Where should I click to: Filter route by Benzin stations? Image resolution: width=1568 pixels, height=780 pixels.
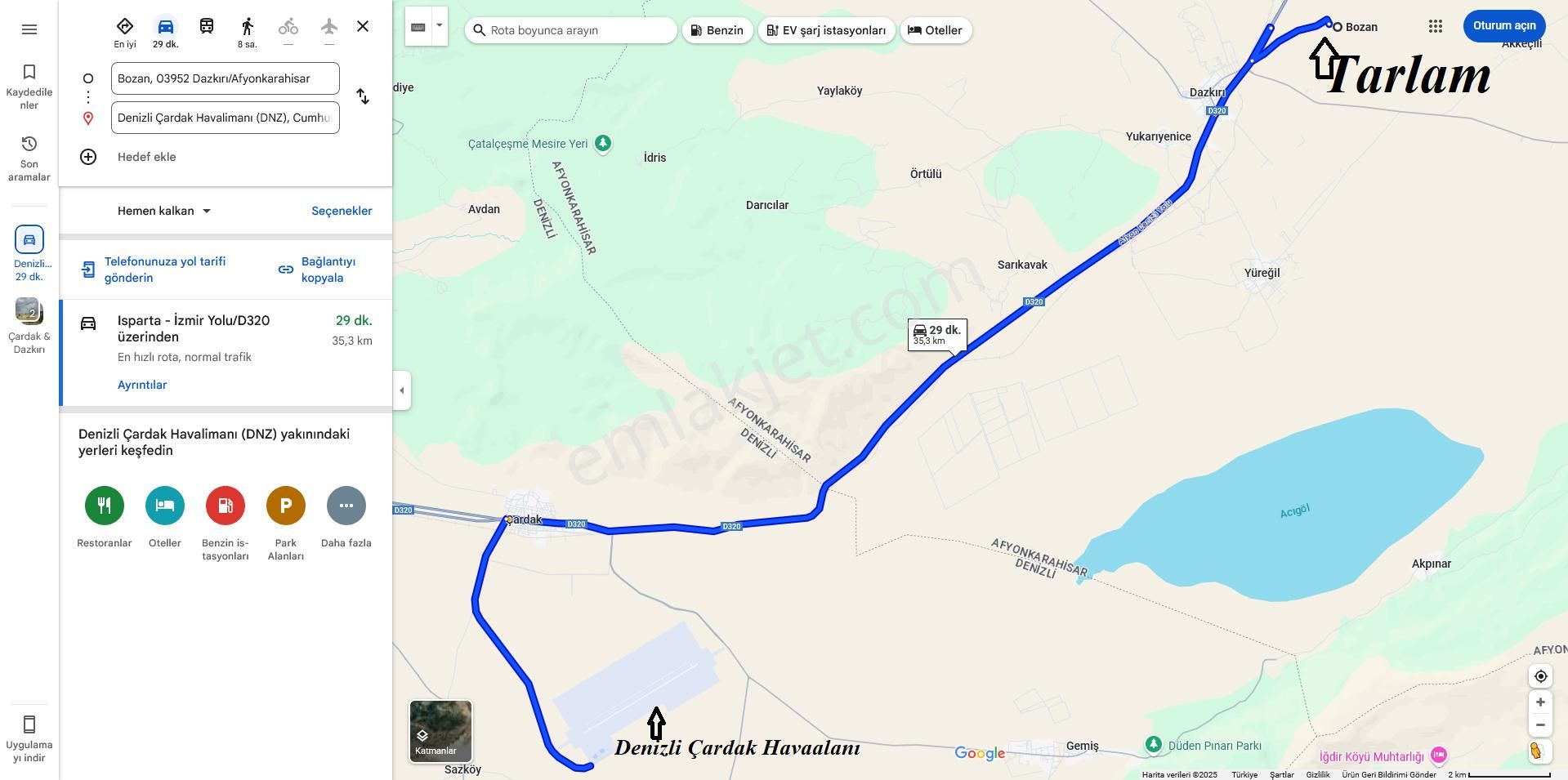(717, 30)
